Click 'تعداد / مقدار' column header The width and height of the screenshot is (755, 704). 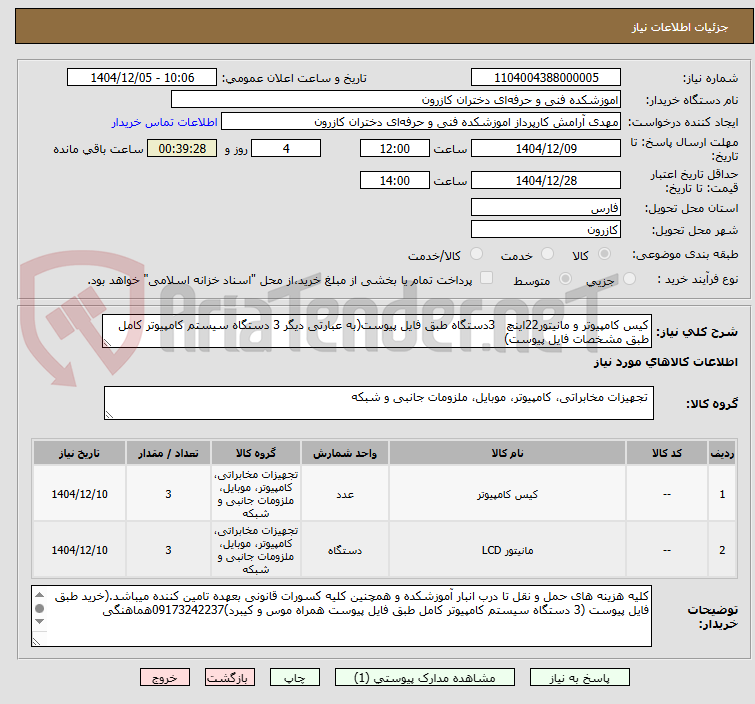(168, 453)
